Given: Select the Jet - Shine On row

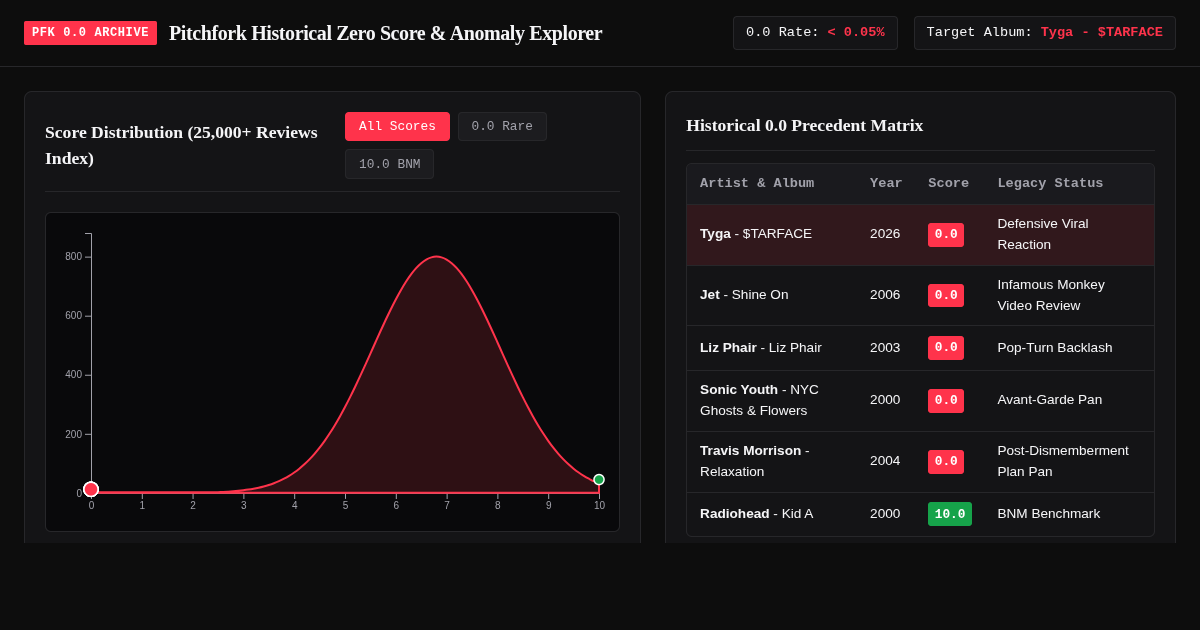Looking at the screenshot, I should pyautogui.click(x=920, y=296).
